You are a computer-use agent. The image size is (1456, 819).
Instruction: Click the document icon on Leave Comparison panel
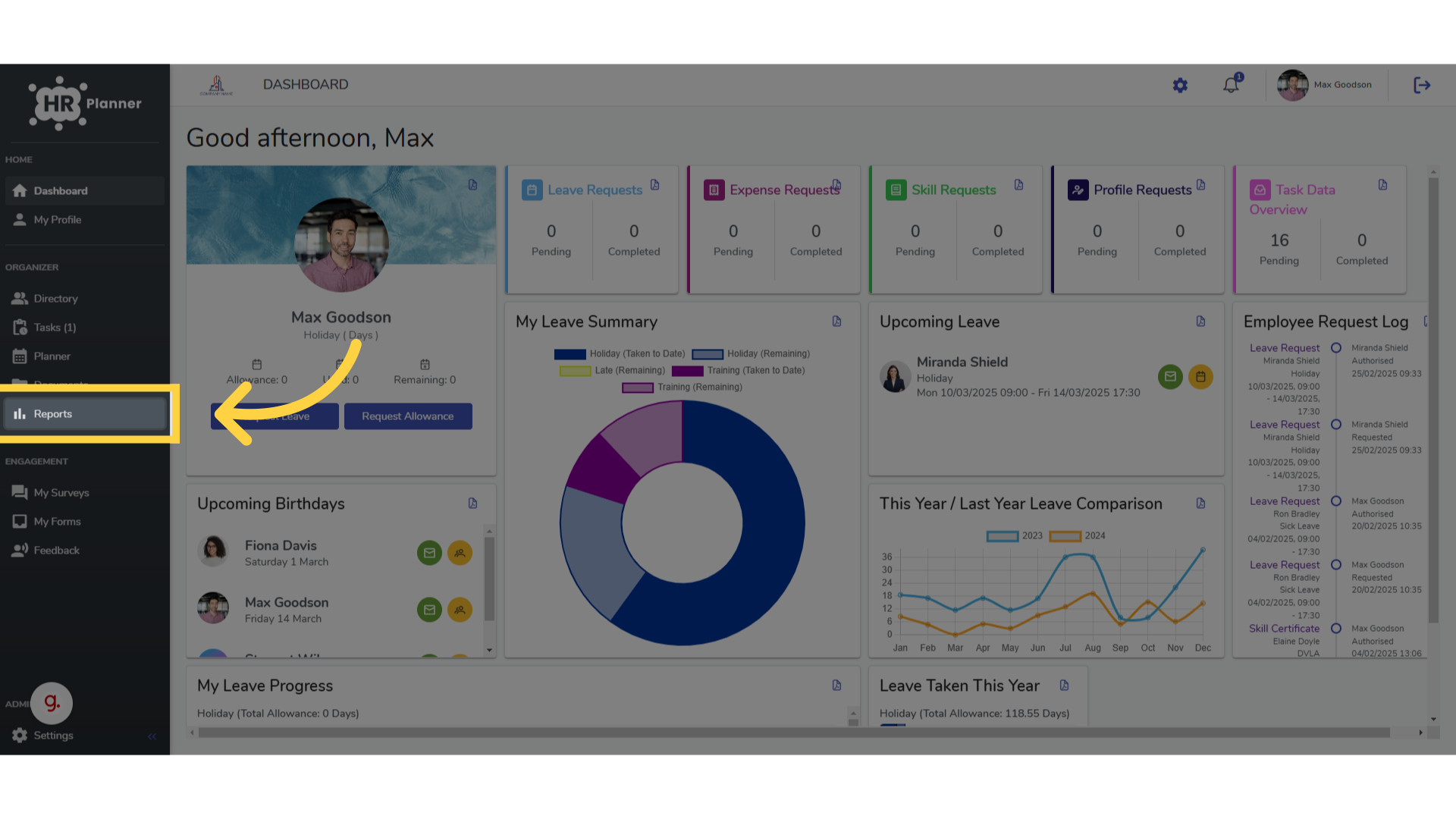pyautogui.click(x=1201, y=504)
